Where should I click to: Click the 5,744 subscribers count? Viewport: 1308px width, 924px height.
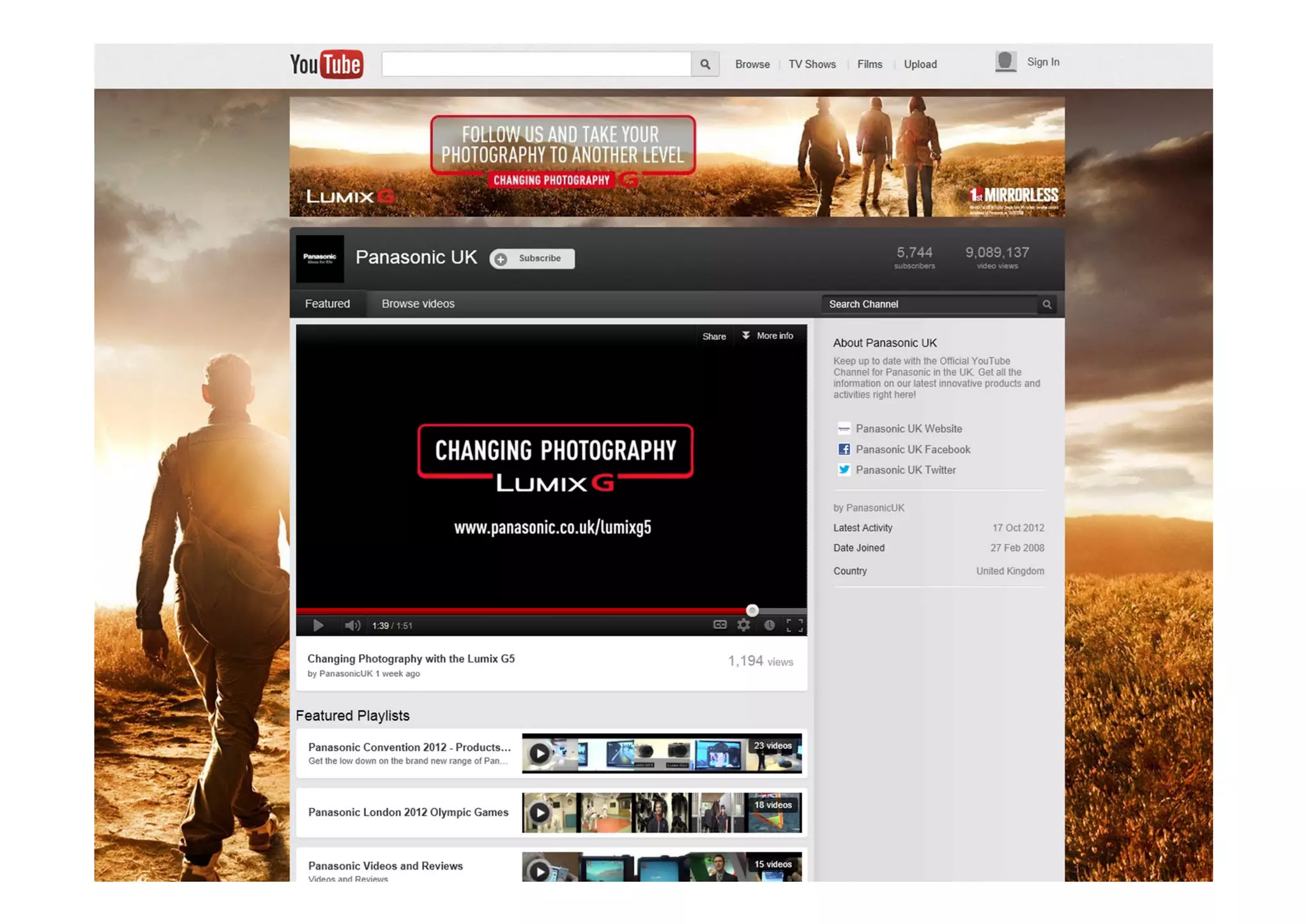[x=914, y=257]
